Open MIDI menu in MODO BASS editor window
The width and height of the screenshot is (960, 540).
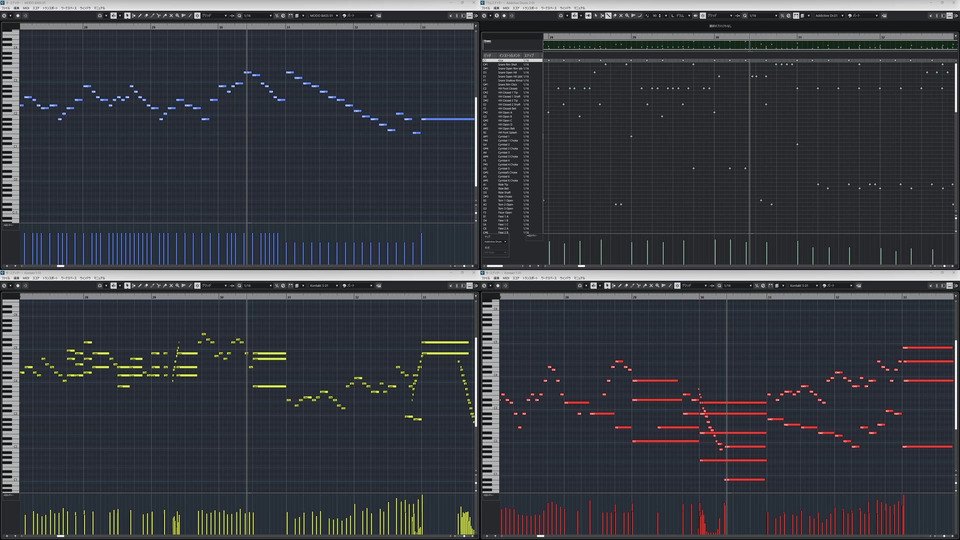(x=26, y=8)
